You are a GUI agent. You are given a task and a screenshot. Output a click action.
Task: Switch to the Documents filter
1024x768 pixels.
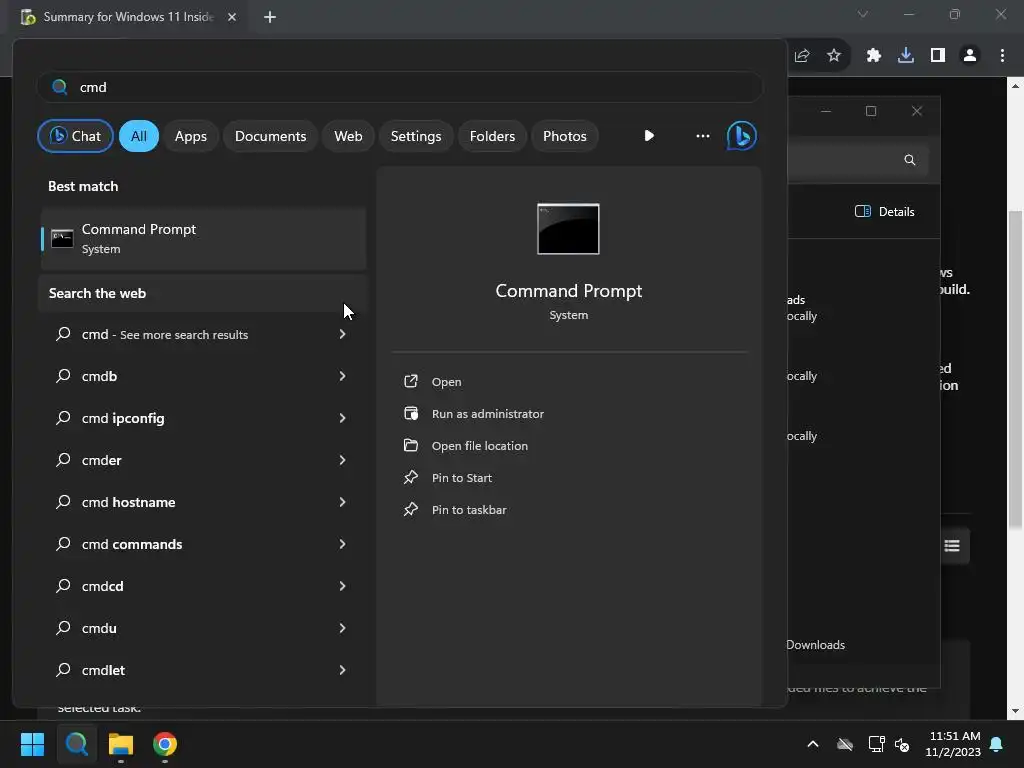pyautogui.click(x=270, y=136)
